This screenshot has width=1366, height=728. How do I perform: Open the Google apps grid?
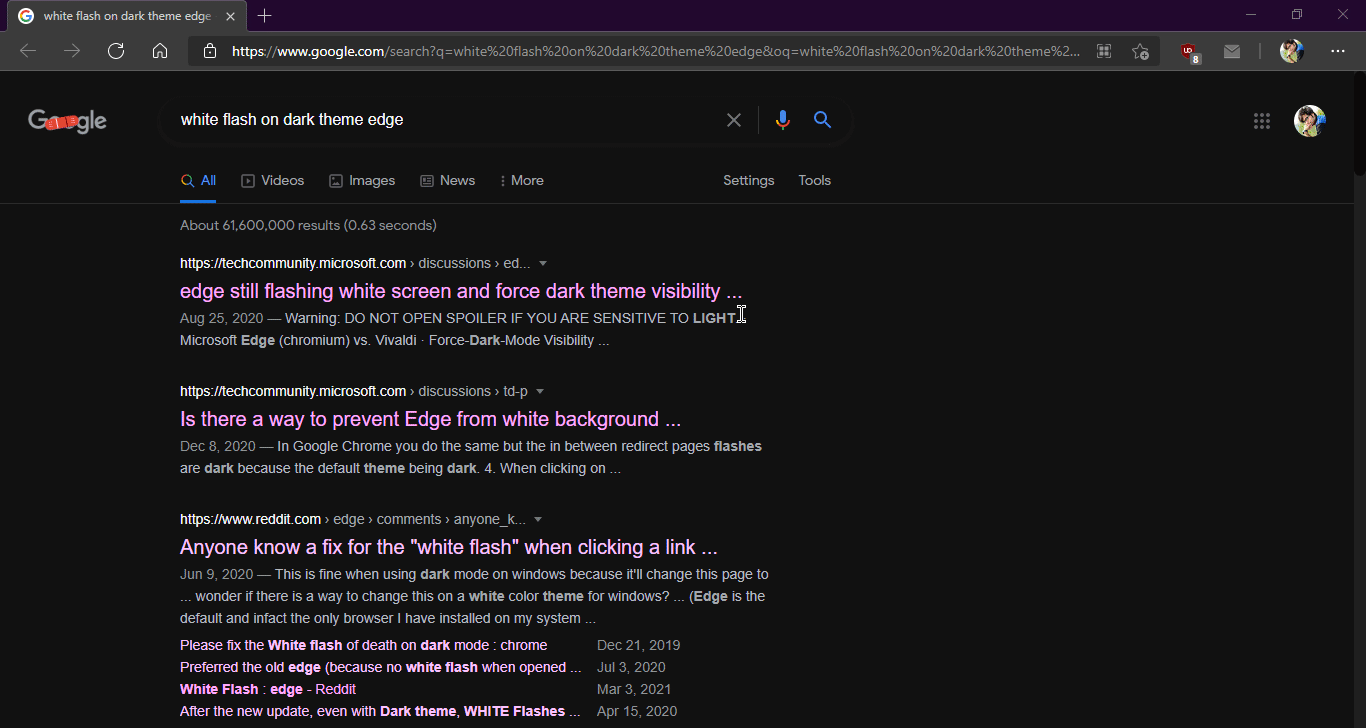pyautogui.click(x=1262, y=121)
